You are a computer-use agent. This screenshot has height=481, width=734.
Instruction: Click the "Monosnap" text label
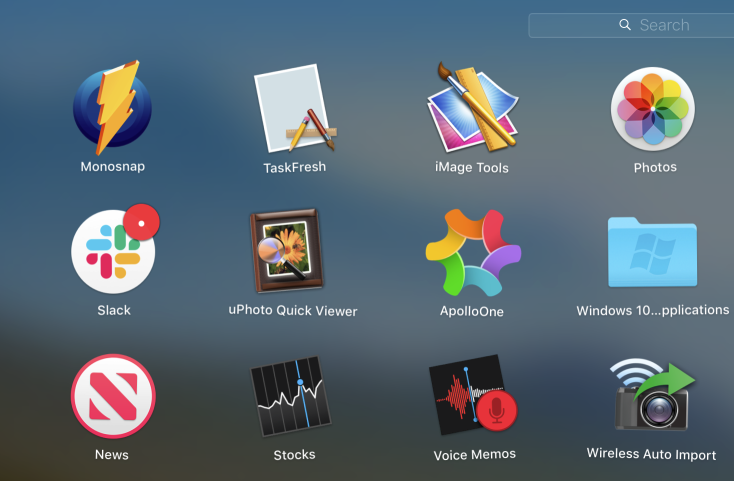coord(112,167)
